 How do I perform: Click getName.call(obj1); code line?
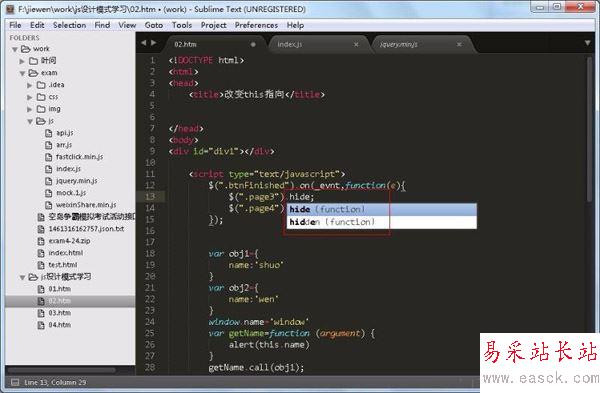point(256,367)
